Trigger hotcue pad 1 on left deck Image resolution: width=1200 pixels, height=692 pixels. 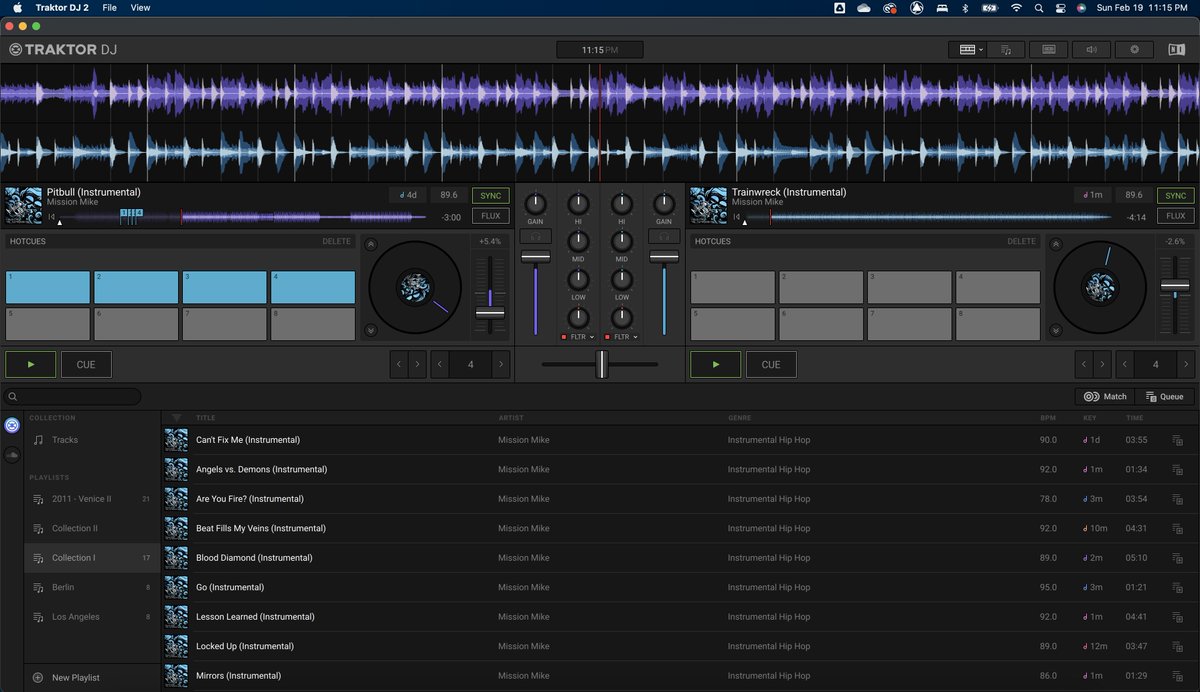point(48,287)
